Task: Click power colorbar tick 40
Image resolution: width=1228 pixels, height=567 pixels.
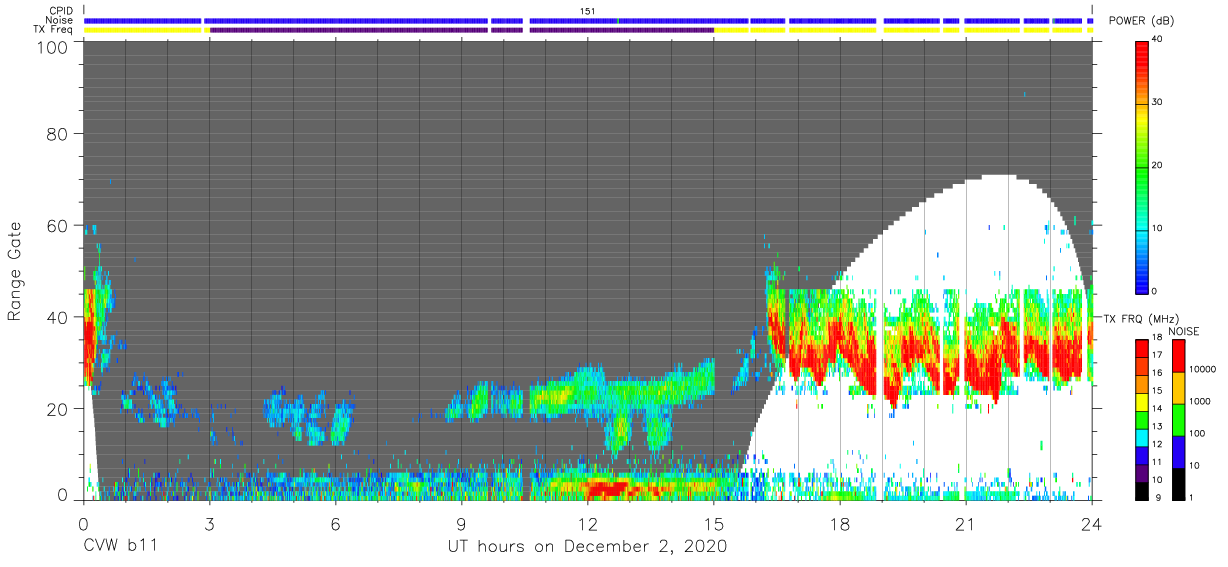Action: (x=1157, y=41)
